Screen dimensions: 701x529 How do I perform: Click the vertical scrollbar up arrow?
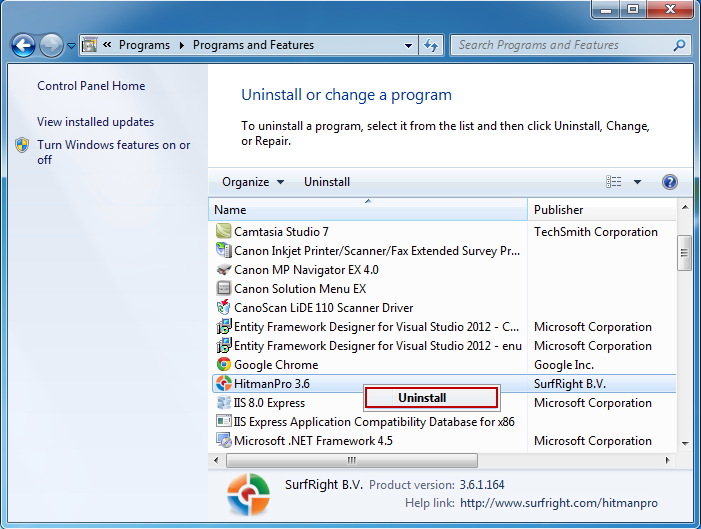684,207
